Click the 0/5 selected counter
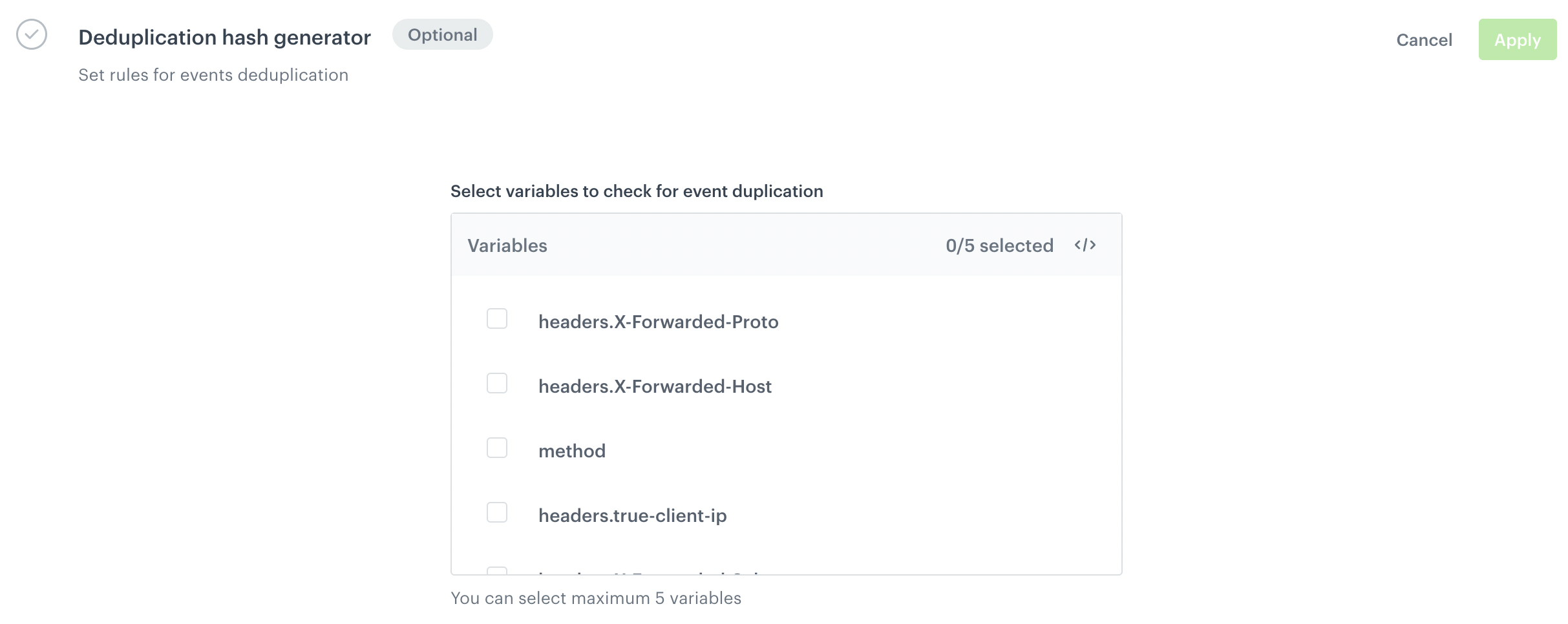The image size is (1568, 624). 1000,245
